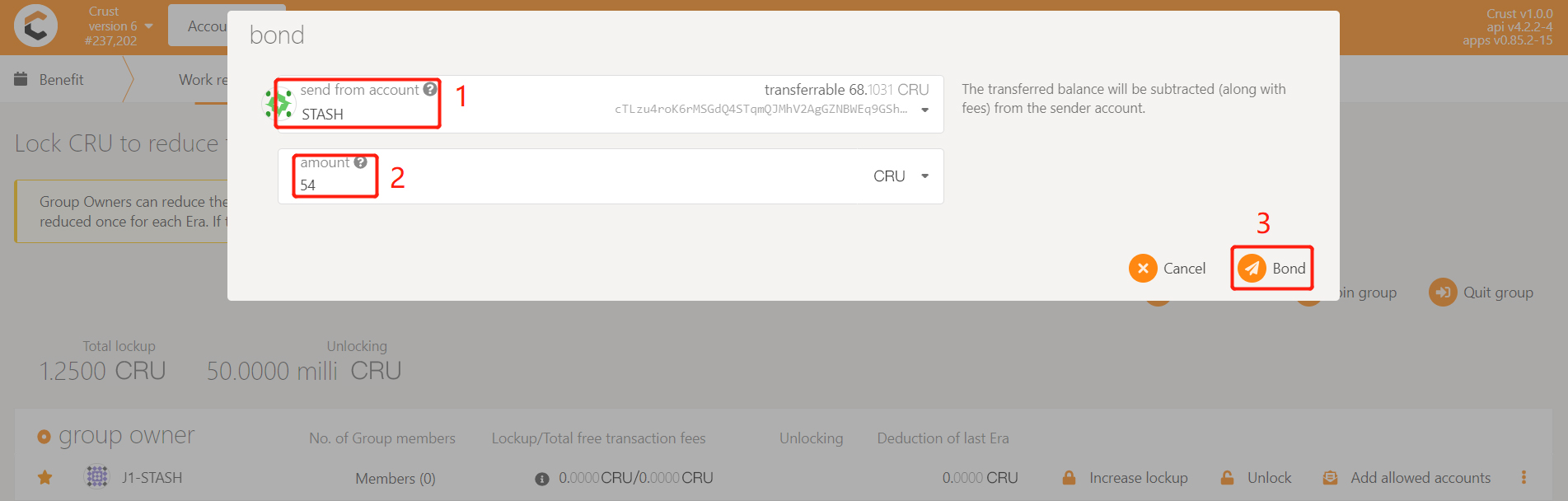1568x501 pixels.
Task: Click the 'Crust v1.0.0' version text
Action: pyautogui.click(x=1519, y=13)
